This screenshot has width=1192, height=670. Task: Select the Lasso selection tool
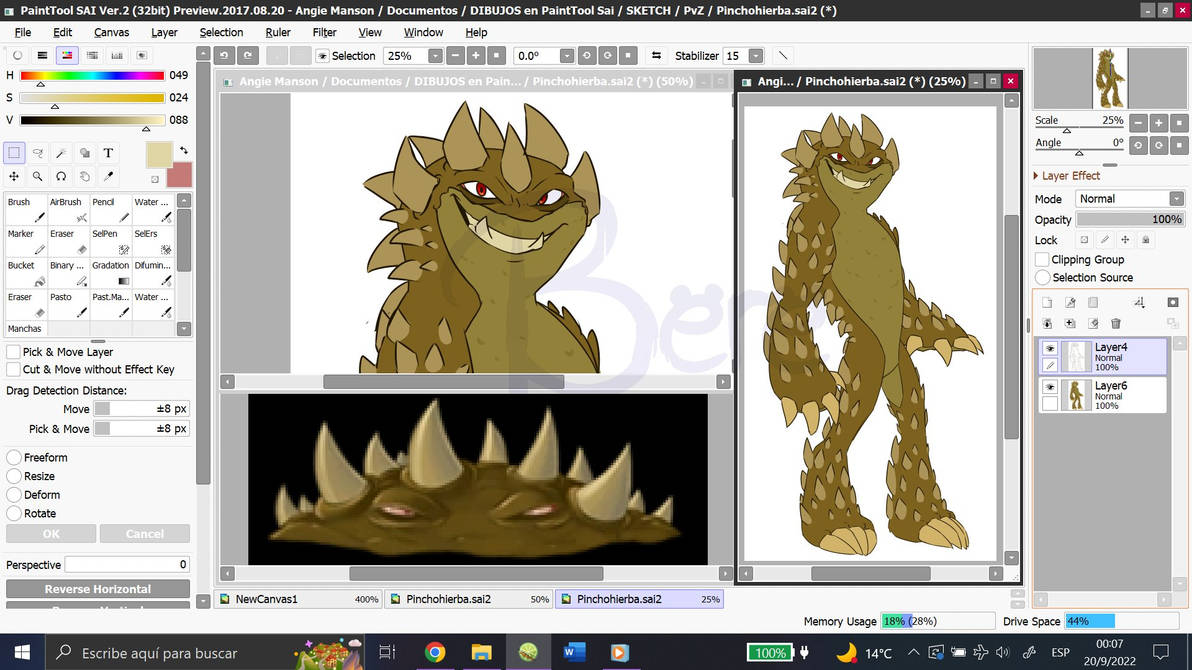[38, 152]
